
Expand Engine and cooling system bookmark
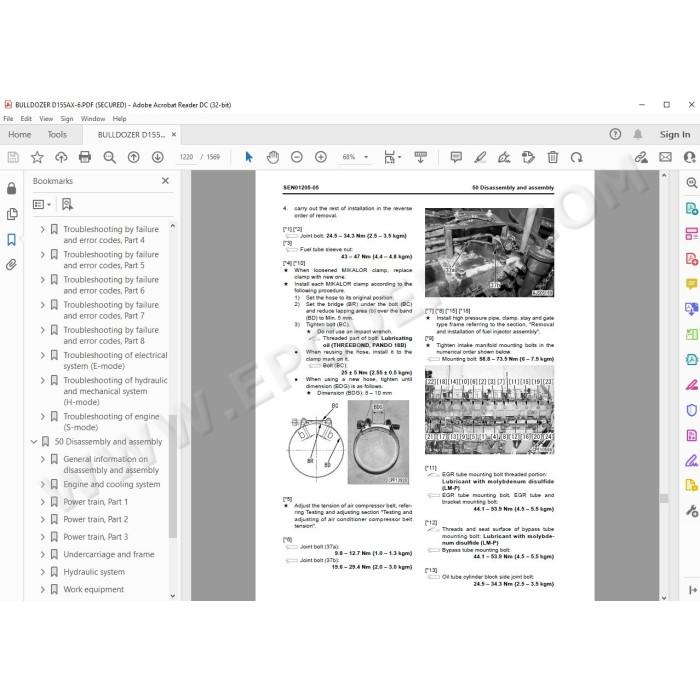42,484
